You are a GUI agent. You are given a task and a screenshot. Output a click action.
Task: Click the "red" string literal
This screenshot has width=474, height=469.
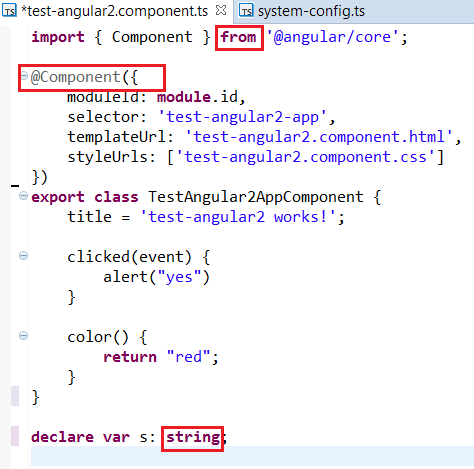coord(188,357)
